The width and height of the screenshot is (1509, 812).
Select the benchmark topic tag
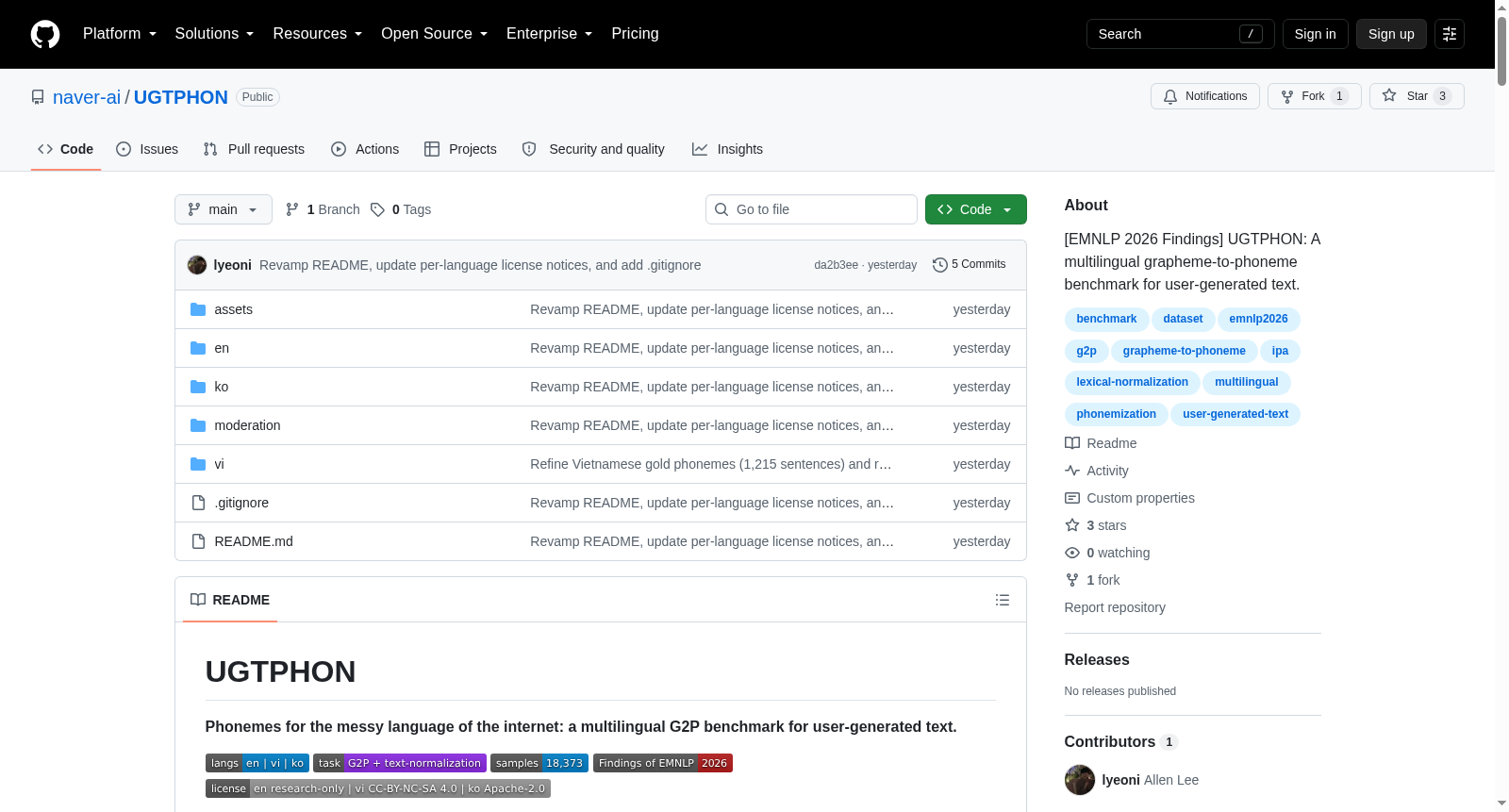tap(1106, 319)
